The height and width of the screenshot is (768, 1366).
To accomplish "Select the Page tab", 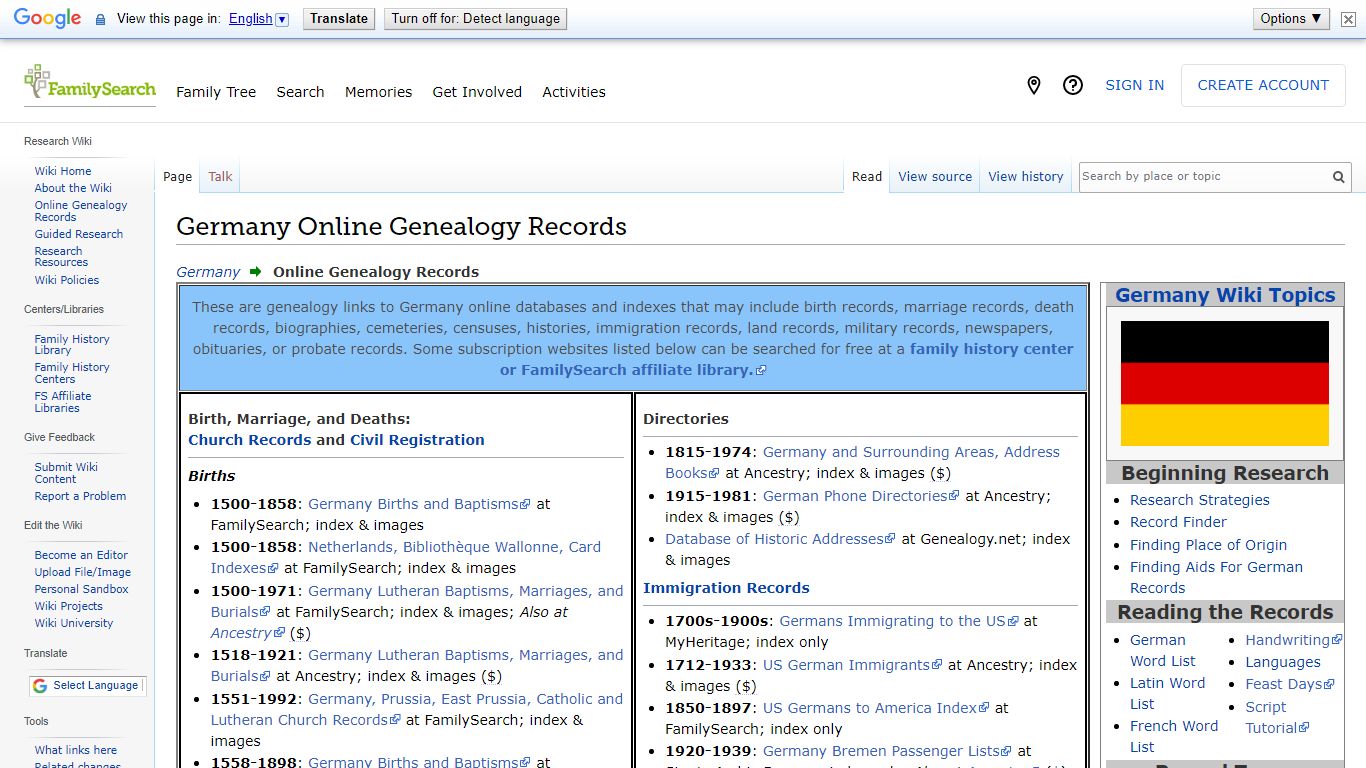I will pos(177,177).
